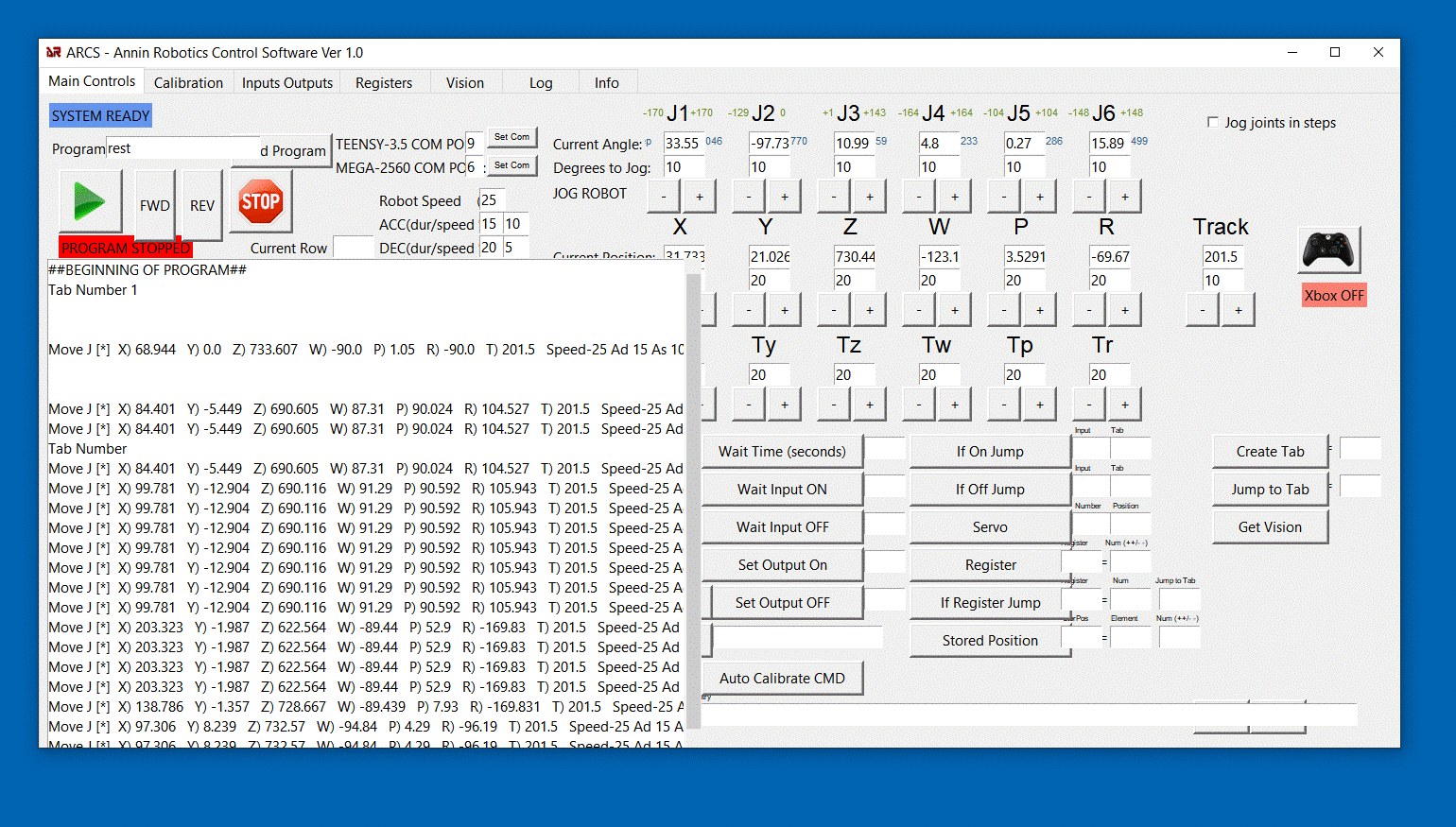Jog W axis positive with plus
Viewport: 1456px width, 827px height.
[955, 310]
